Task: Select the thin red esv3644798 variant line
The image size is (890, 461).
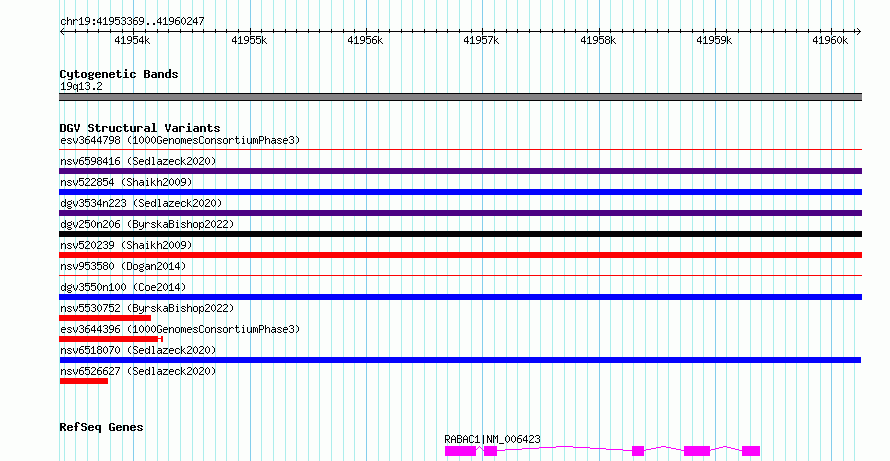Action: pyautogui.click(x=460, y=149)
